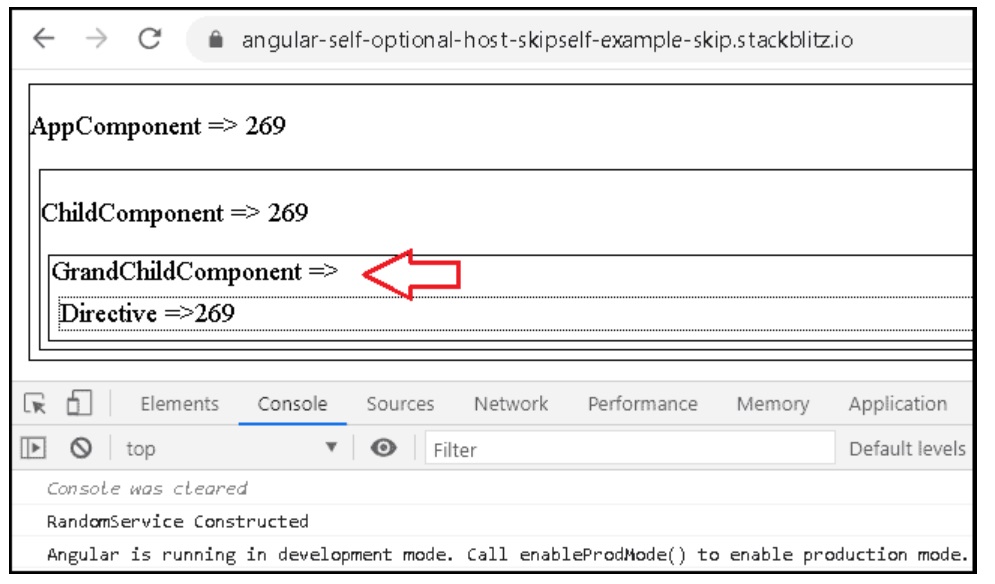This screenshot has width=995, height=584.
Task: Open the Sources tab
Action: click(400, 404)
